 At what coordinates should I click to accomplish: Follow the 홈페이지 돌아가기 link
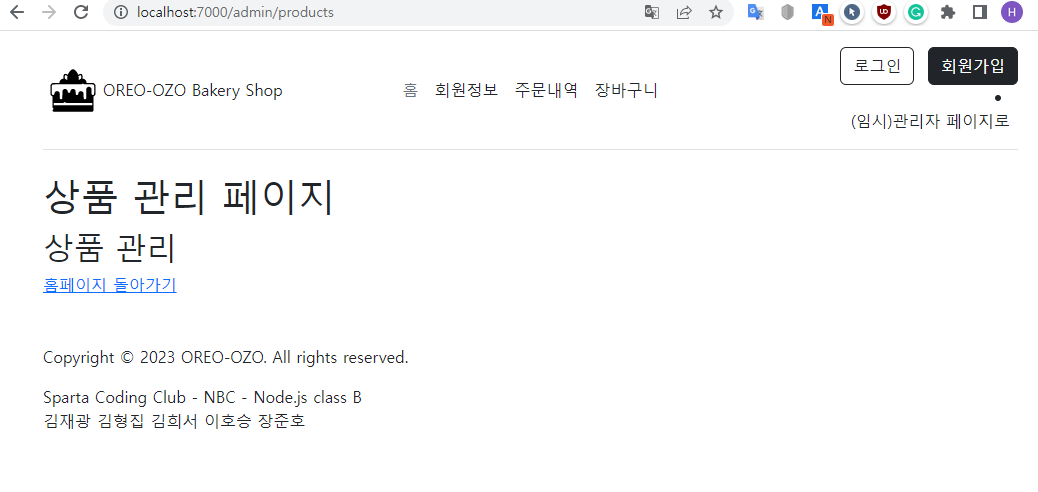coord(110,285)
